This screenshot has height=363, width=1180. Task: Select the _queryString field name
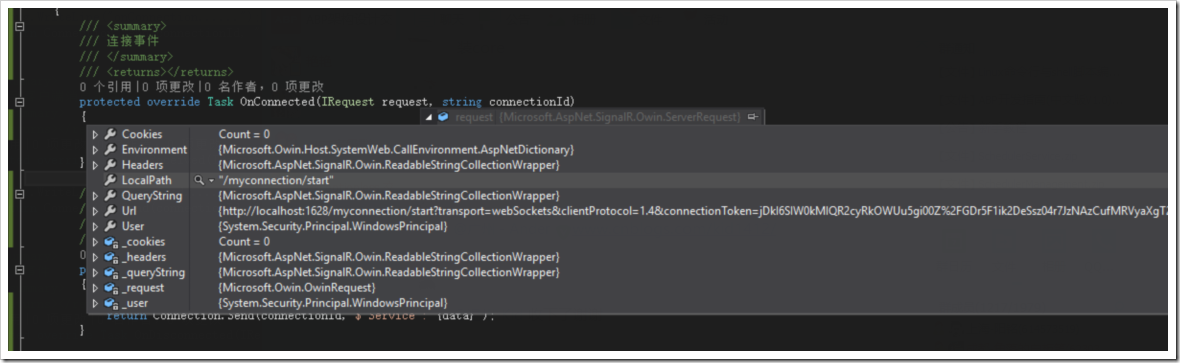coord(153,272)
